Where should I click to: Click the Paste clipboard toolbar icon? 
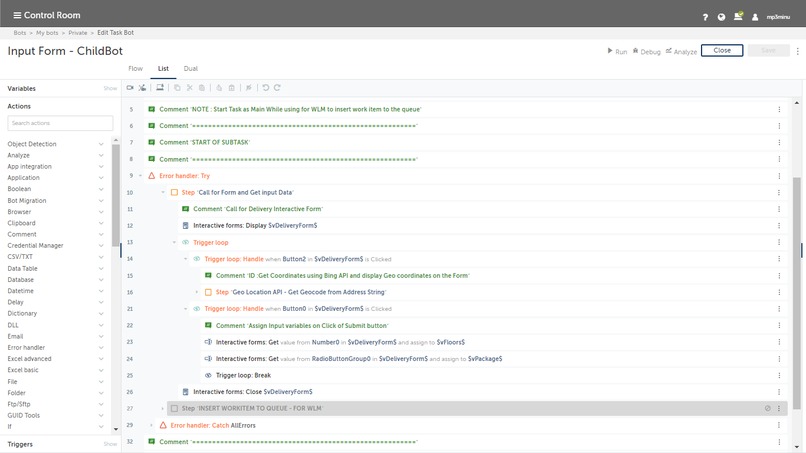[x=202, y=88]
